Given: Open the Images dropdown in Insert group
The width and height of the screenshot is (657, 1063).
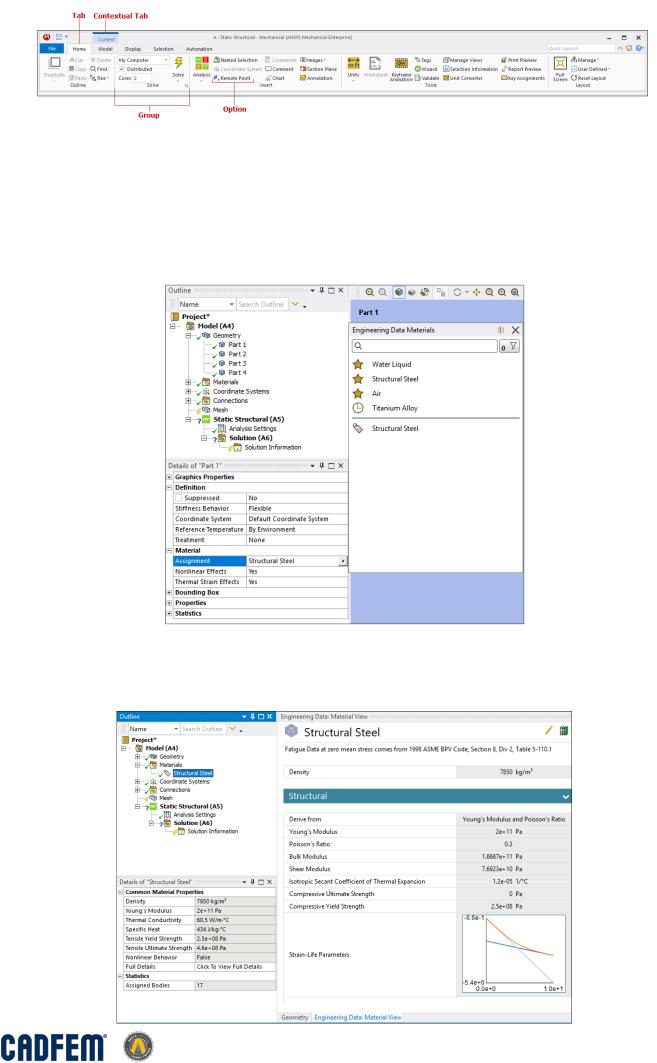Looking at the screenshot, I should tap(313, 60).
